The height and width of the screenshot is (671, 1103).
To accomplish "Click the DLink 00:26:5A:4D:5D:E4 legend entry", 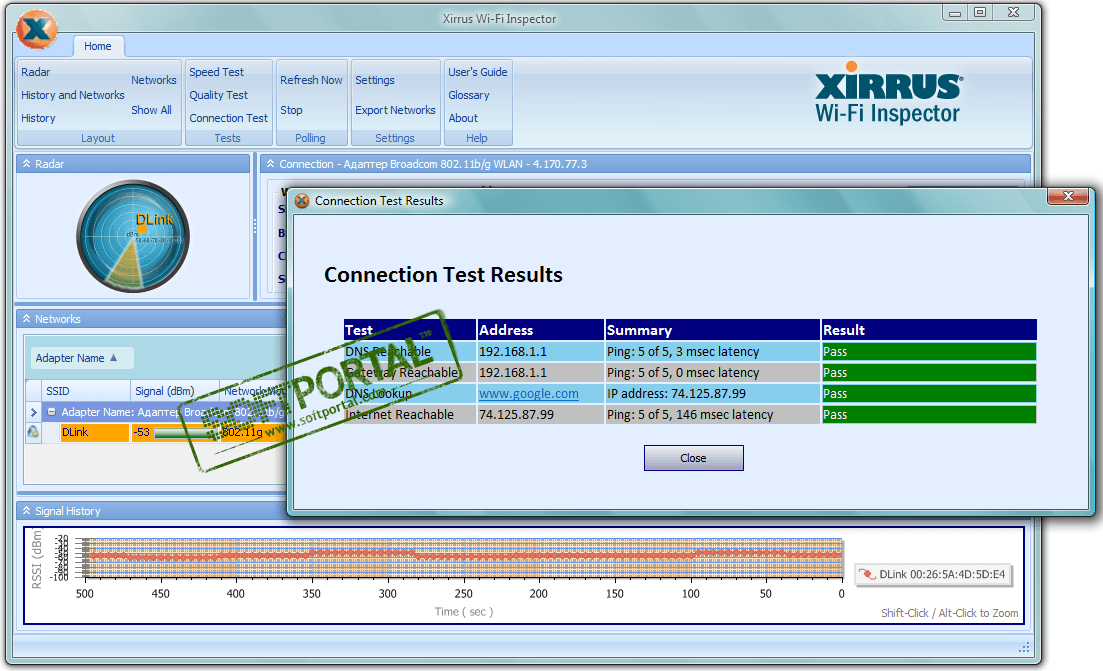I will [933, 575].
